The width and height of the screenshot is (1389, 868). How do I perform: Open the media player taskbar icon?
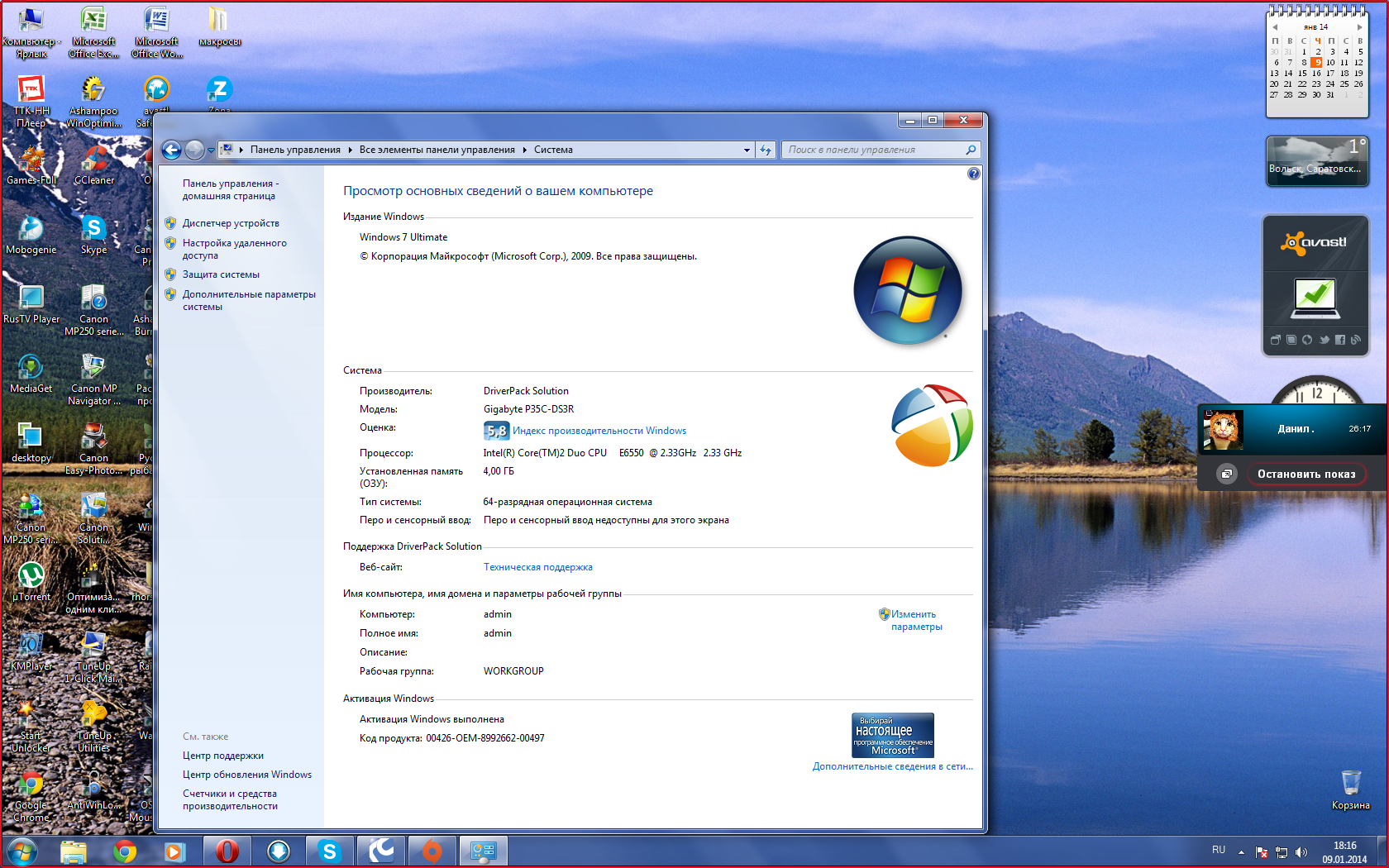[x=174, y=851]
